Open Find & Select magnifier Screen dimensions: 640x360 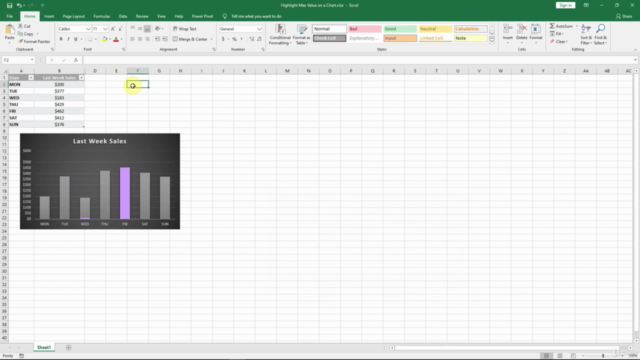pyautogui.click(x=600, y=34)
